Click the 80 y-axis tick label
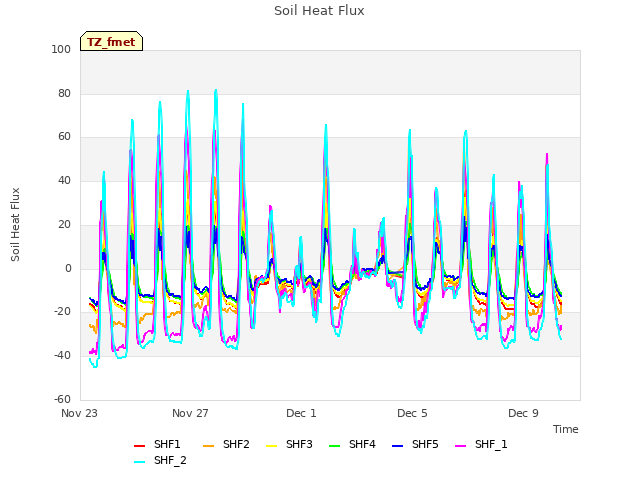Viewport: 640px width, 480px height. coord(64,93)
